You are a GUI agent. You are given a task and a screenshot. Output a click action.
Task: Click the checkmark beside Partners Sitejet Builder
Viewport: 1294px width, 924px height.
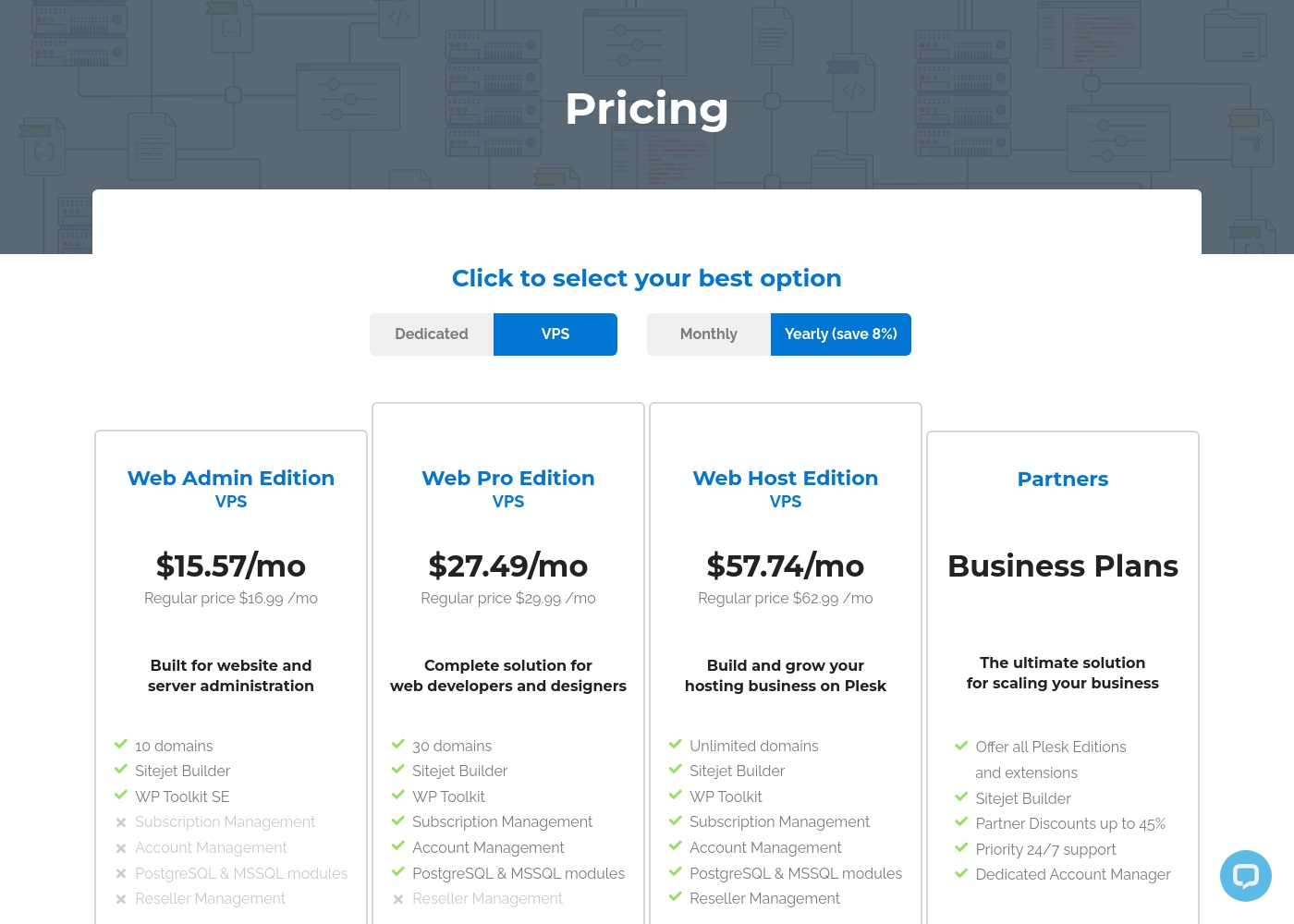961,796
